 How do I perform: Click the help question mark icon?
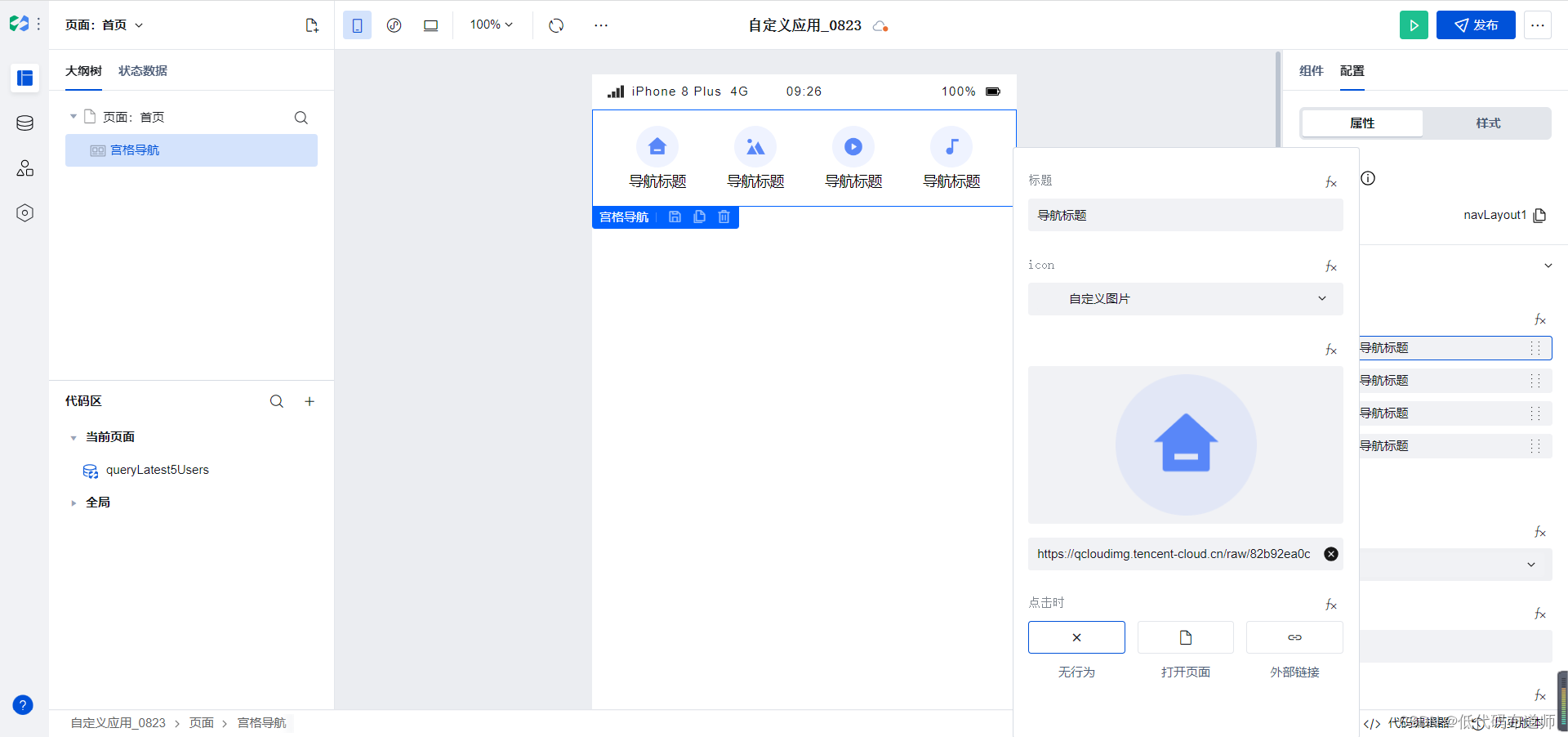coord(23,705)
